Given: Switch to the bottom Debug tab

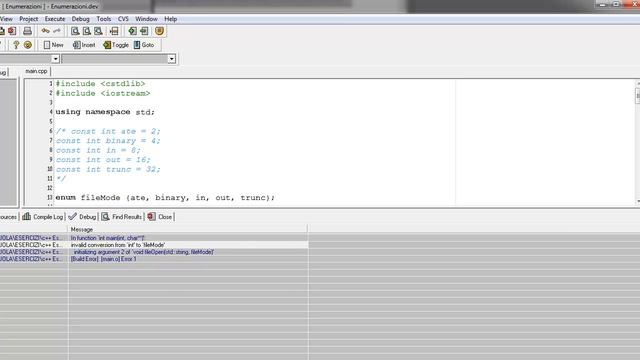Looking at the screenshot, I should click(82, 217).
